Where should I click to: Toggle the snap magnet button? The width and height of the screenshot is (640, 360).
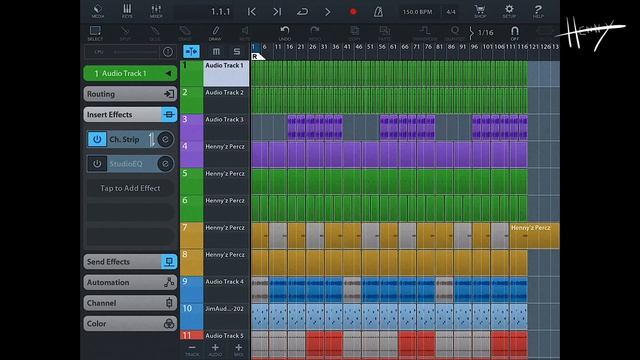pyautogui.click(x=515, y=33)
